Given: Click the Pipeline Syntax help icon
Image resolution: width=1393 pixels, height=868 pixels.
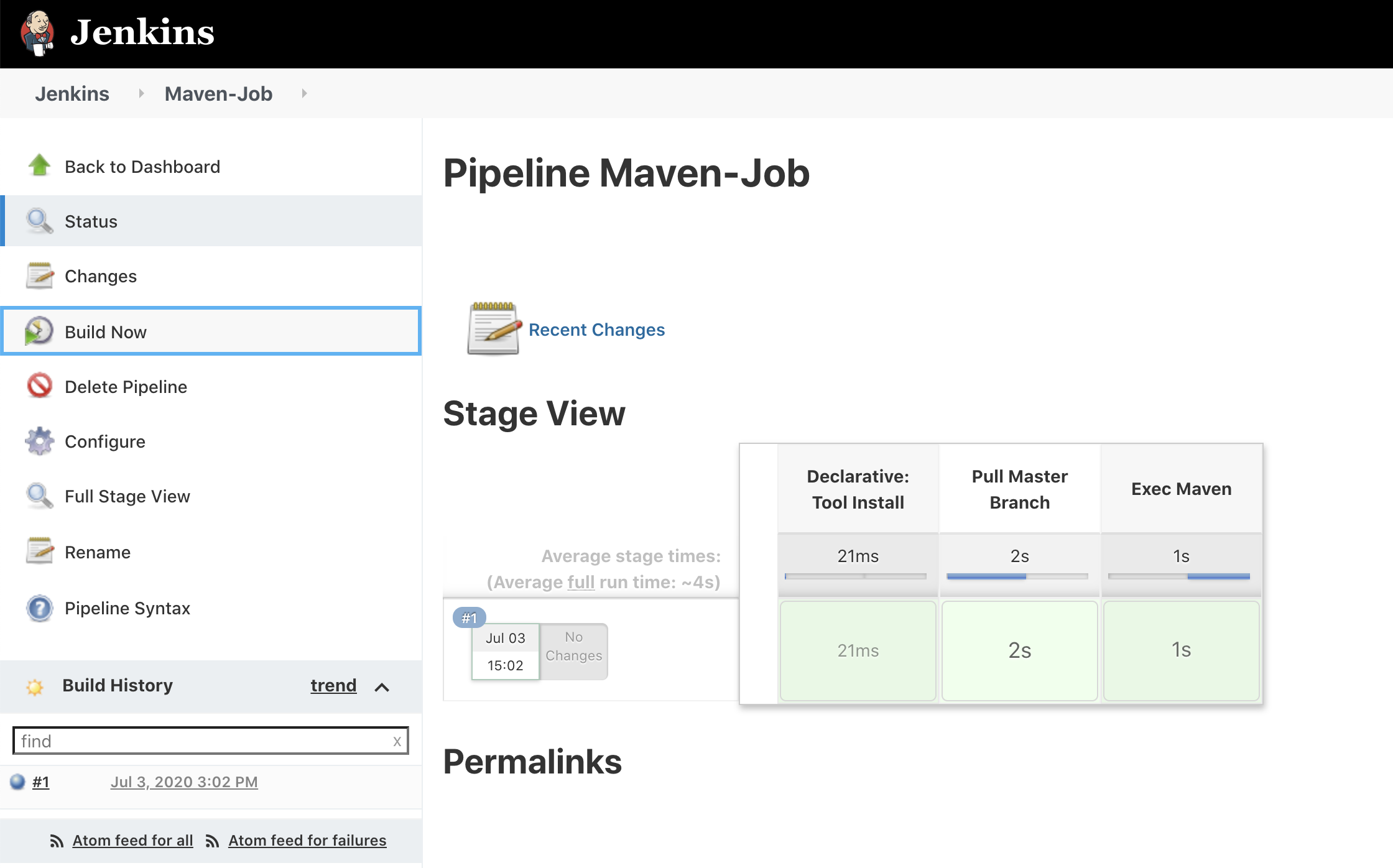Looking at the screenshot, I should pos(39,608).
